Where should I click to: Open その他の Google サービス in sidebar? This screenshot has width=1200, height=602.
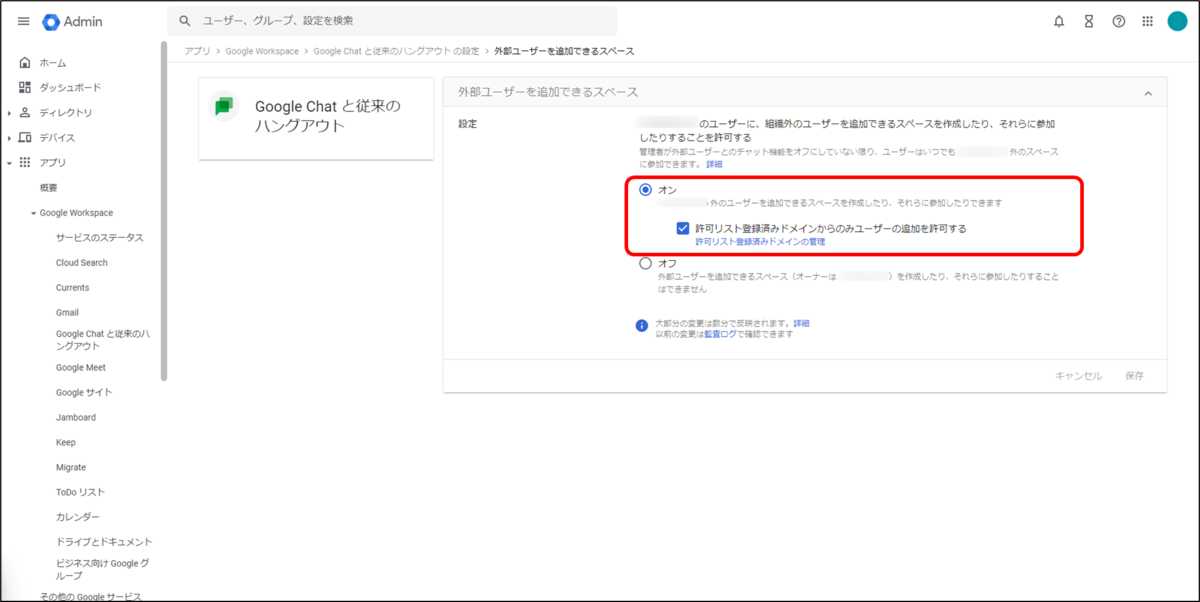[90, 597]
